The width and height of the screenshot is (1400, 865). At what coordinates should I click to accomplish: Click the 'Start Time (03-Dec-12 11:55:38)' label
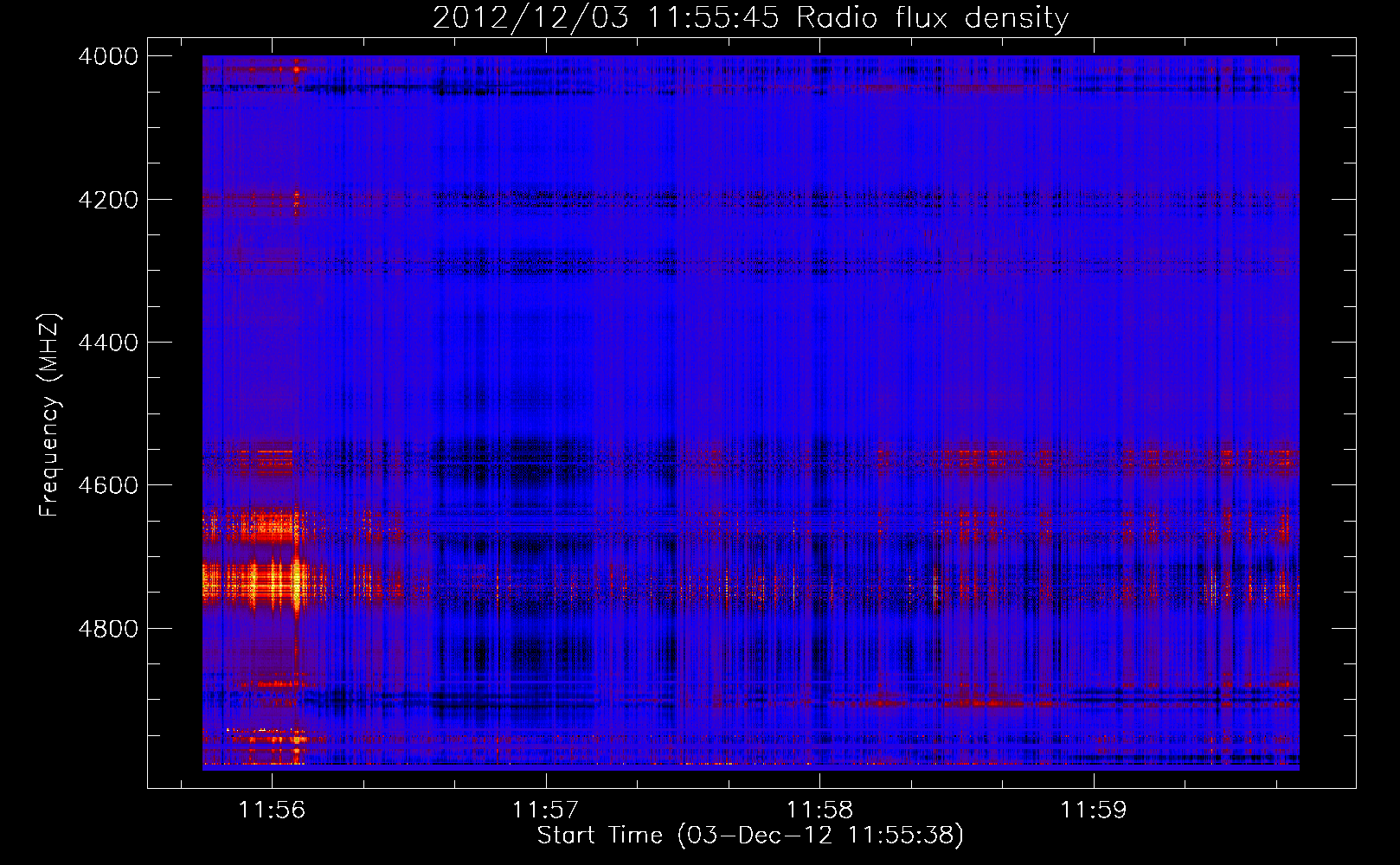[750, 836]
